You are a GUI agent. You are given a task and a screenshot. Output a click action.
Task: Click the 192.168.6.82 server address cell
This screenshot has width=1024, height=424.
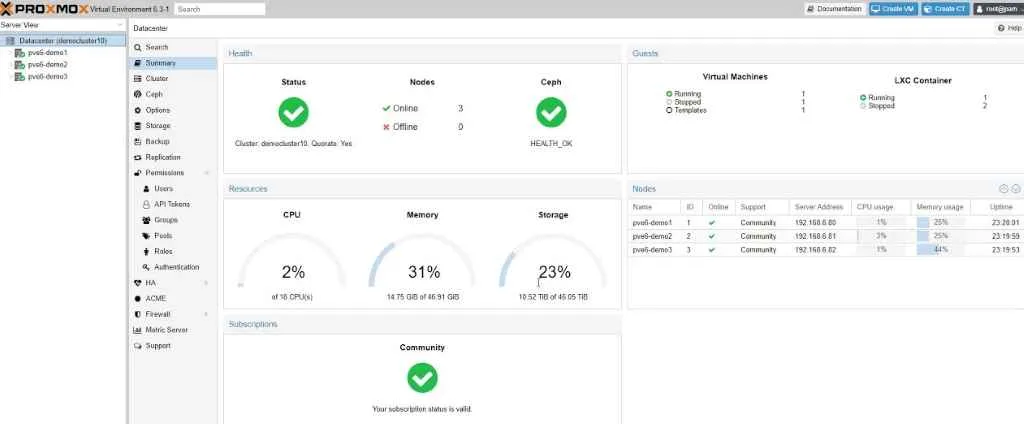tap(815, 250)
